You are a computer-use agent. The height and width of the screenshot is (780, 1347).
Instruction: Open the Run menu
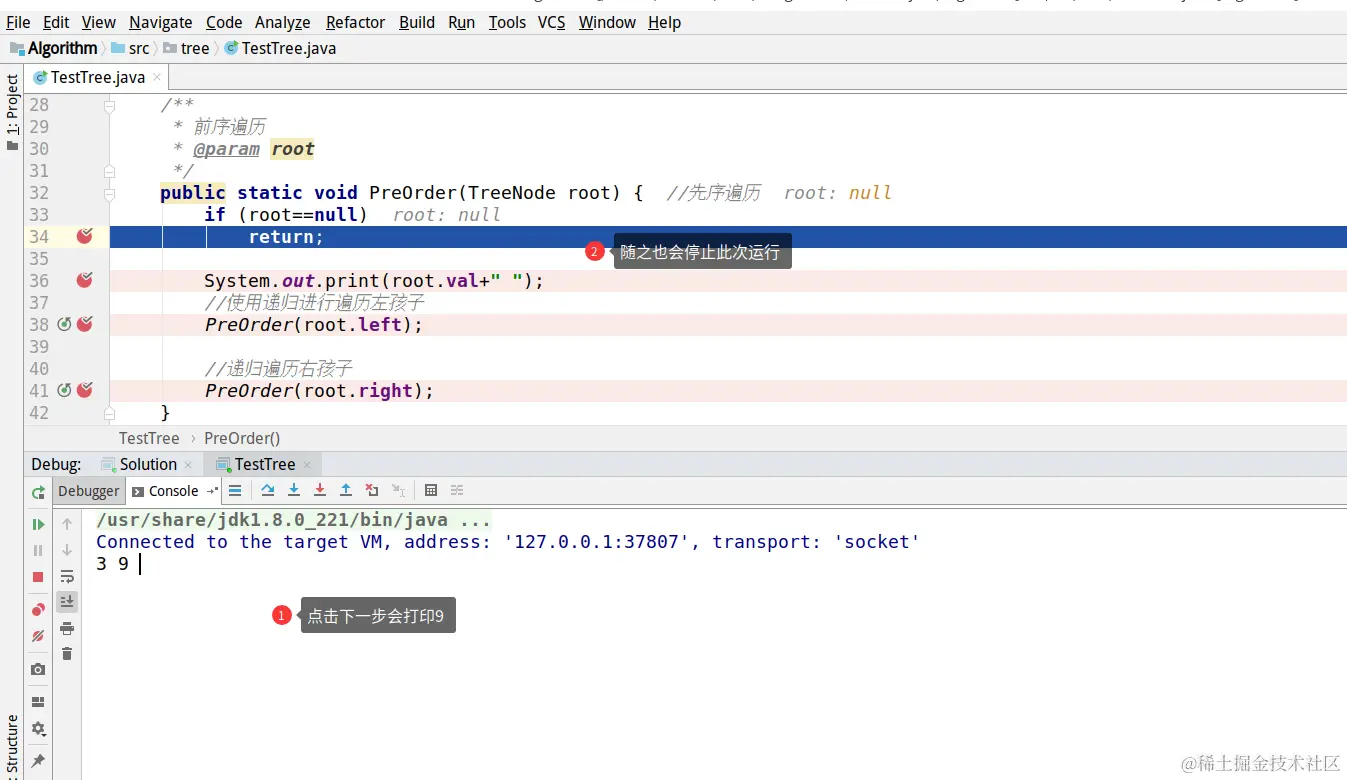pyautogui.click(x=462, y=22)
